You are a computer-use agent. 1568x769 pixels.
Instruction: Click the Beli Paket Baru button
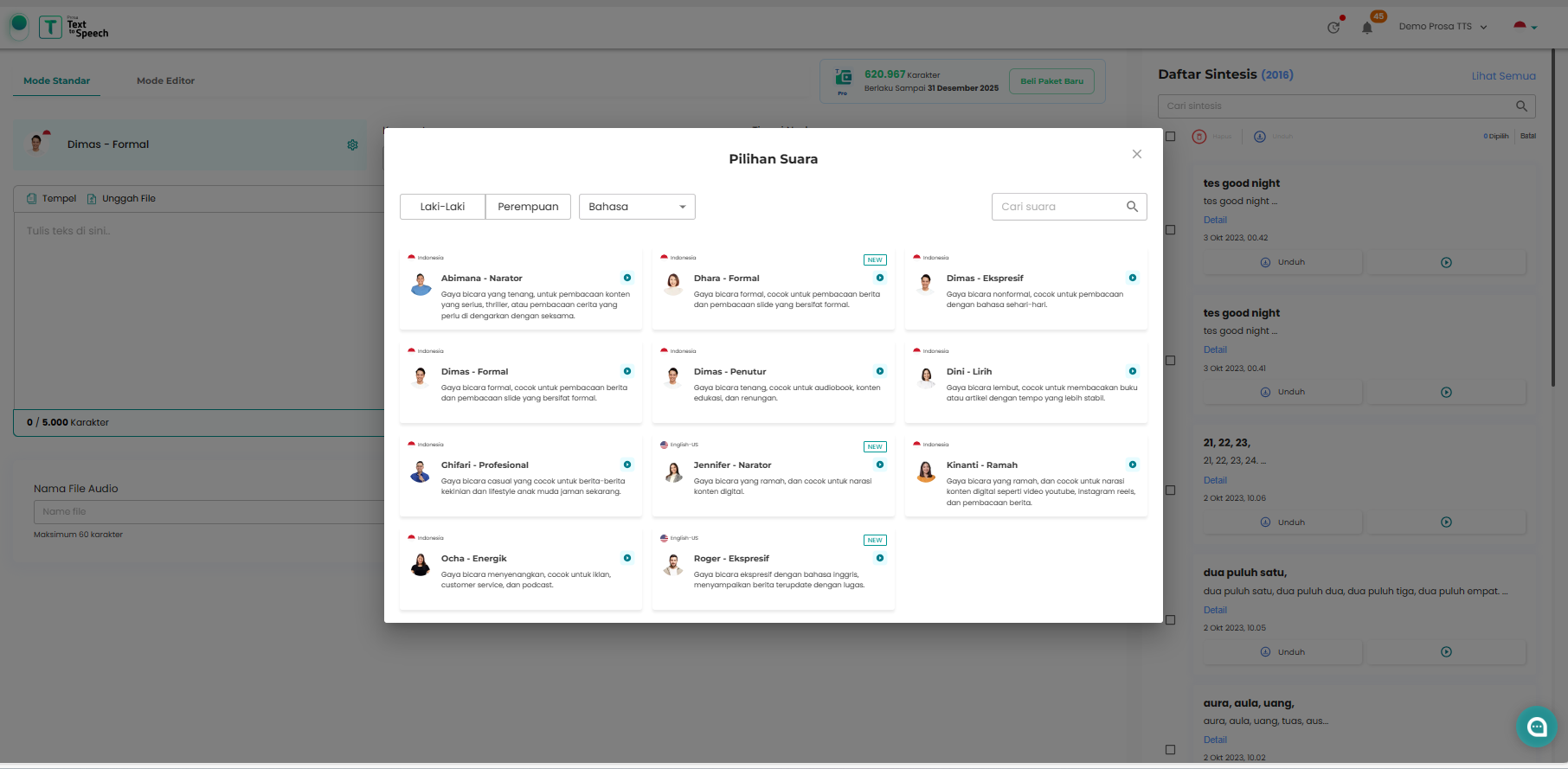pos(1051,81)
